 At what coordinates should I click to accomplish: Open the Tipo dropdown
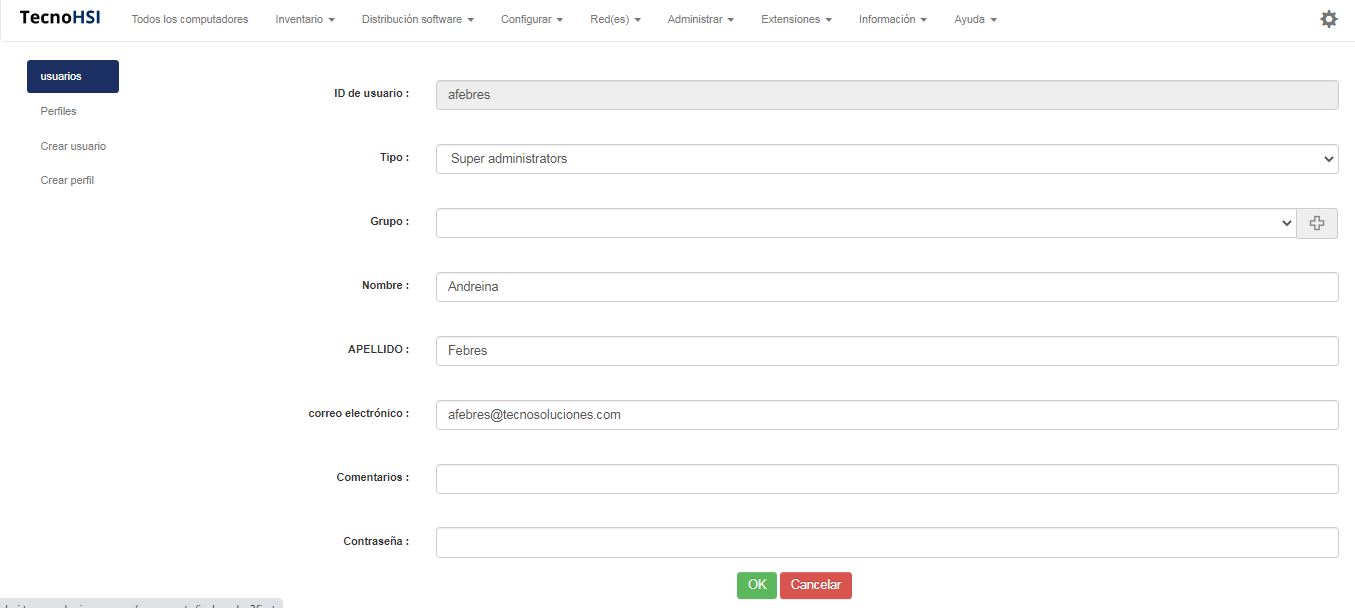(x=886, y=159)
